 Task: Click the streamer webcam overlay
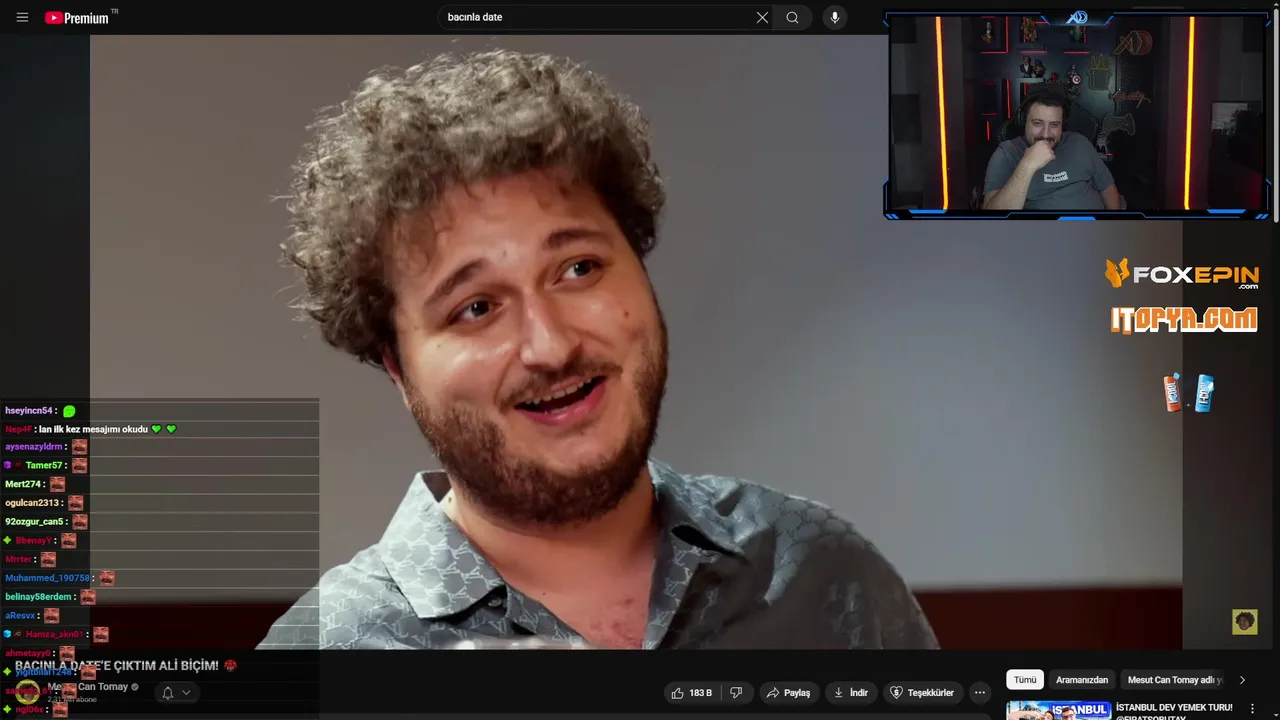click(x=1076, y=114)
